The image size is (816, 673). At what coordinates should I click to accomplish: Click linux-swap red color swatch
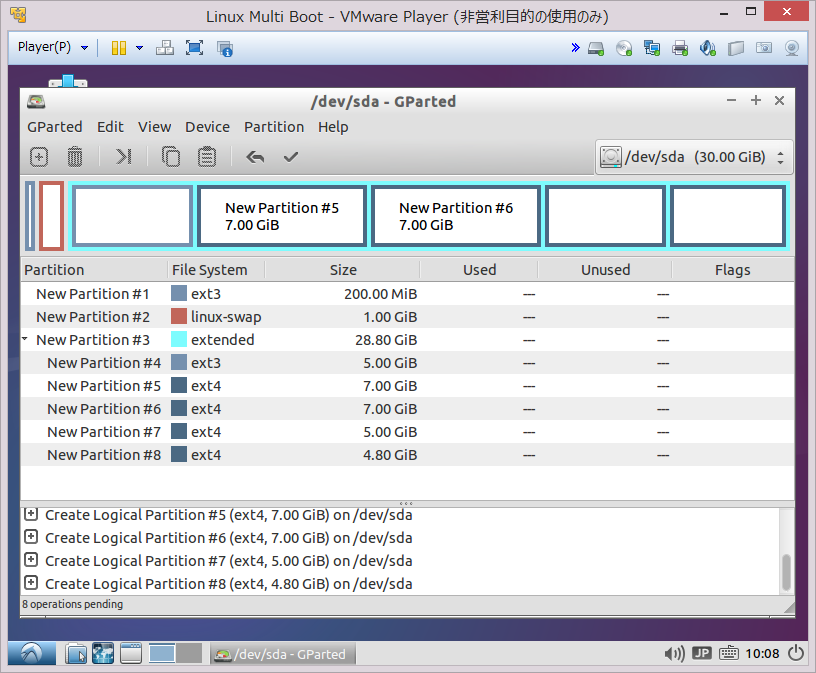pyautogui.click(x=179, y=316)
